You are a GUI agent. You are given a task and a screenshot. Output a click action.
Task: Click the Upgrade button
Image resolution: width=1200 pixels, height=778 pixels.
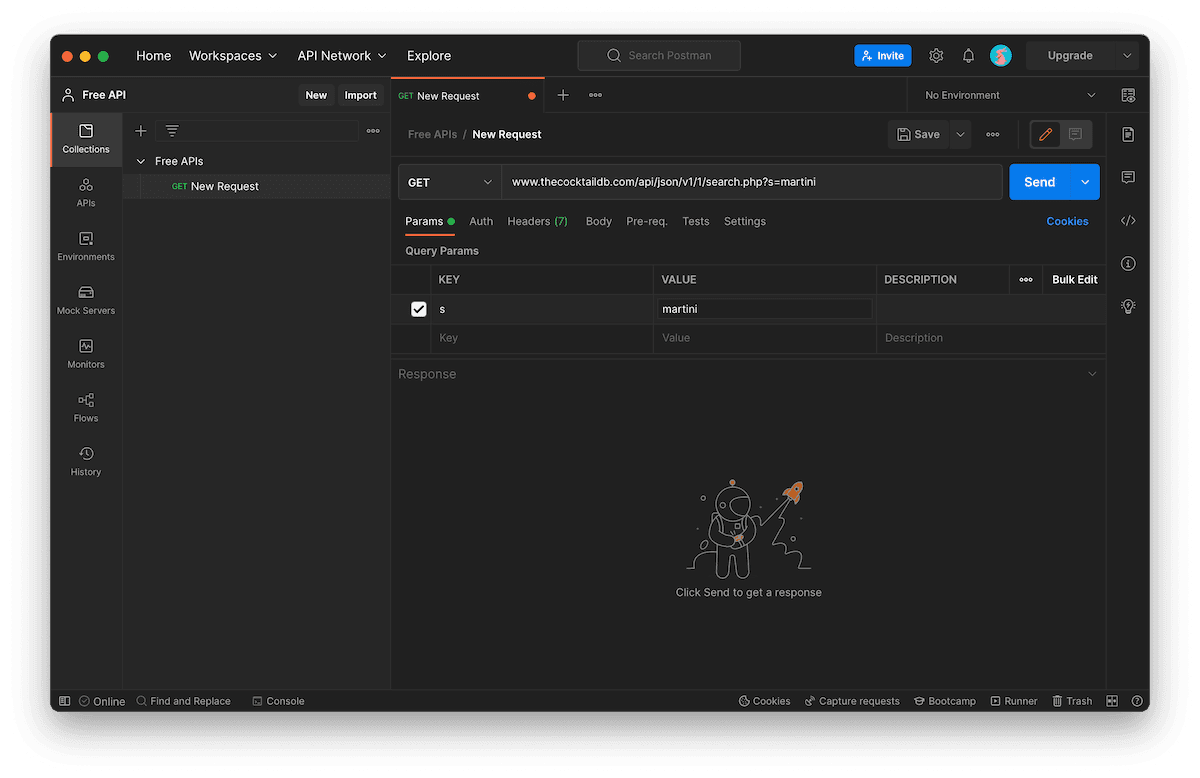click(x=1070, y=56)
